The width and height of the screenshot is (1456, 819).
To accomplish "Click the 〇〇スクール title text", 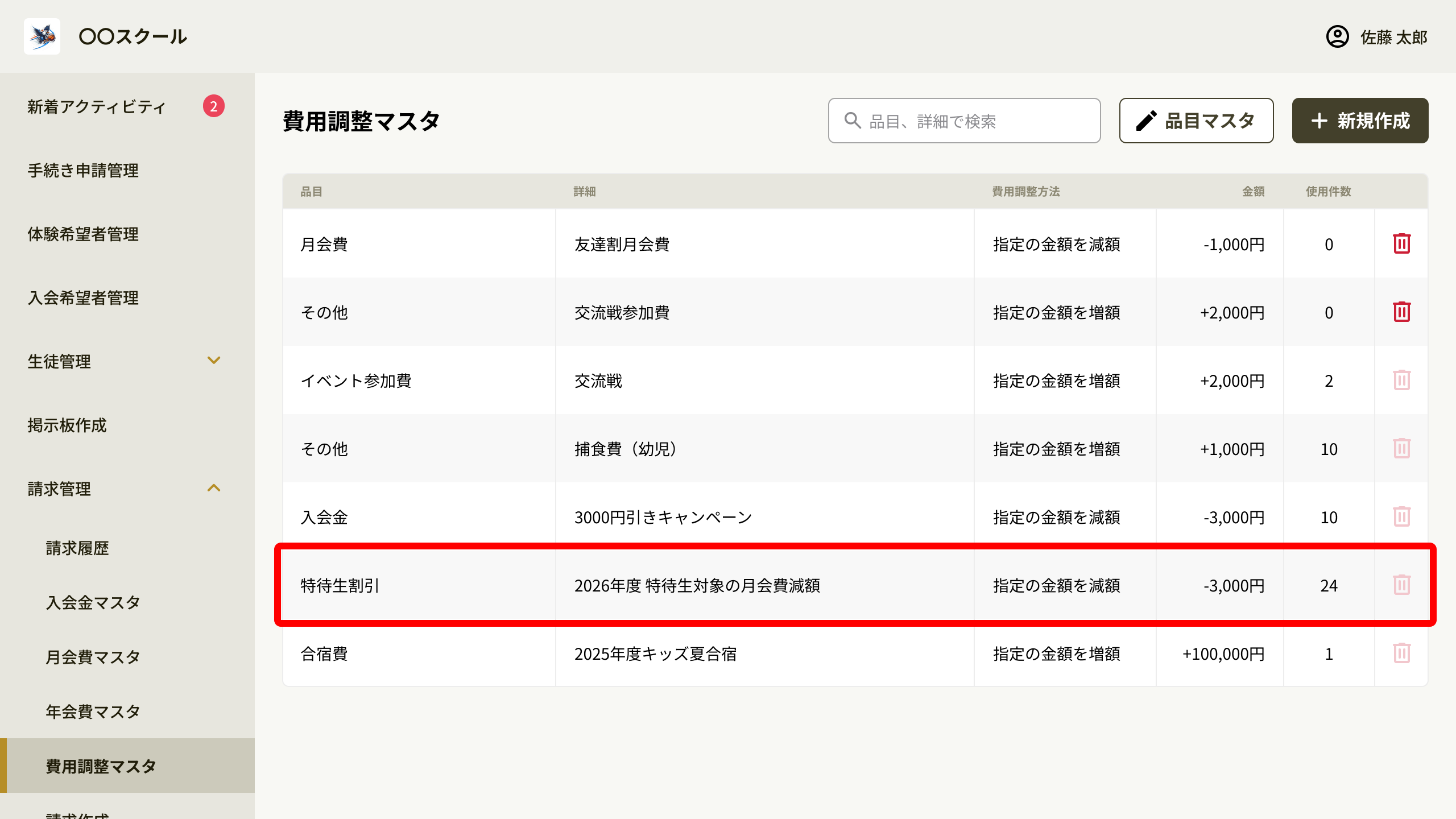I will coord(133,36).
